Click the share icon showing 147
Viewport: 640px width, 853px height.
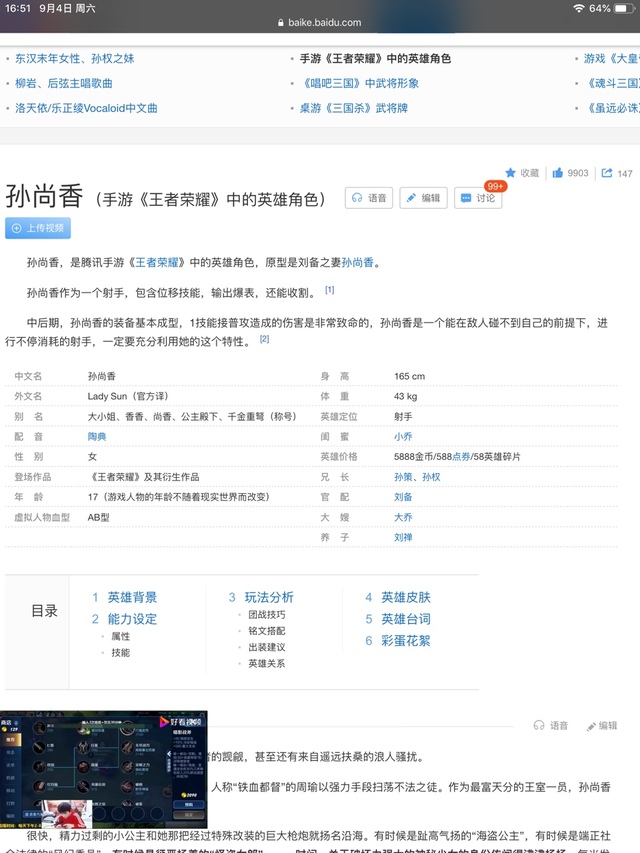point(606,172)
